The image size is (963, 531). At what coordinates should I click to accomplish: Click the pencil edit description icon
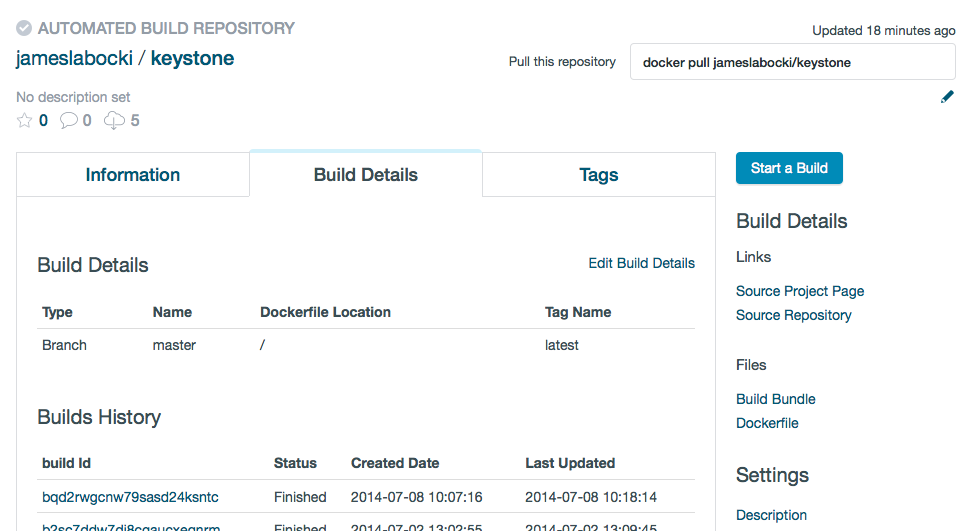(x=947, y=97)
